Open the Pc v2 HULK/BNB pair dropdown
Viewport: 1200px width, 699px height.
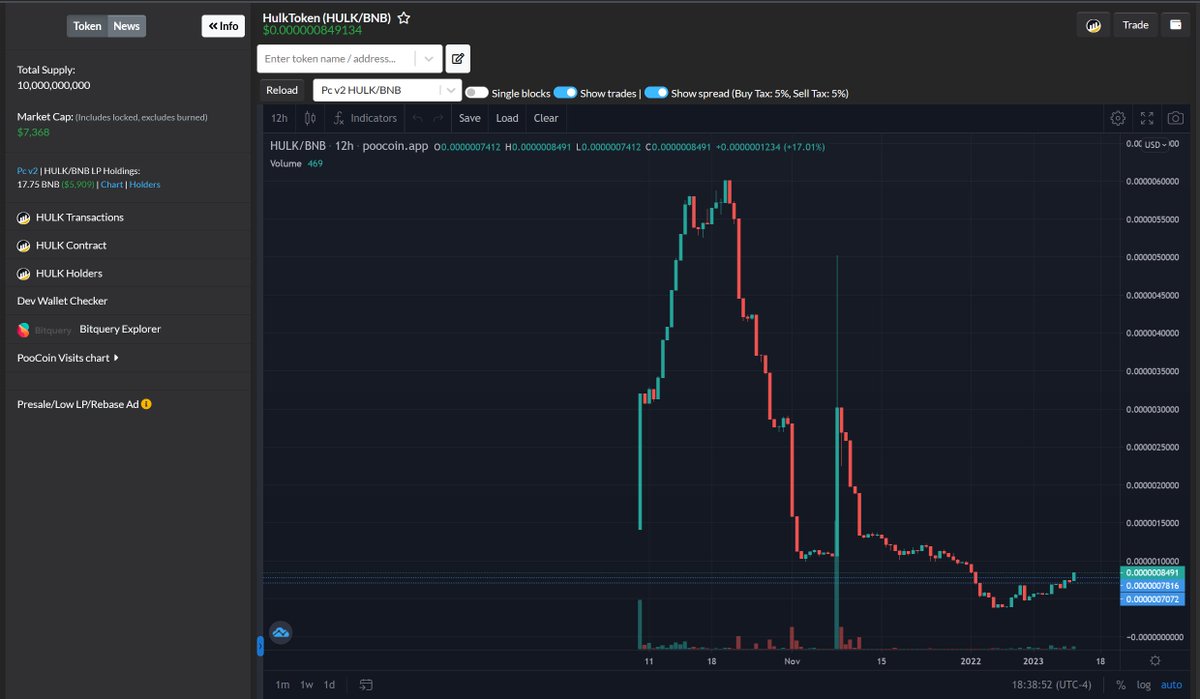(388, 90)
